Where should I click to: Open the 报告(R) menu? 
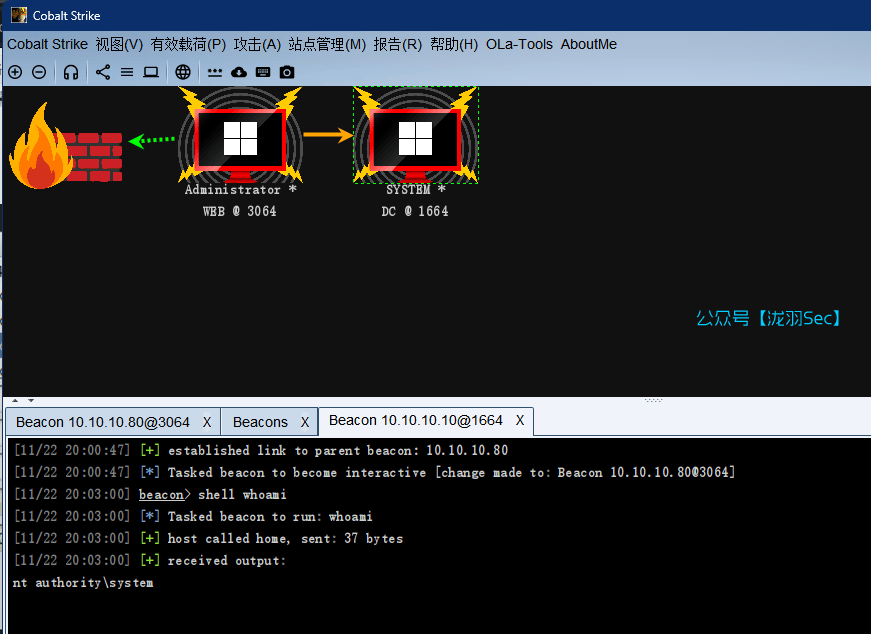pyautogui.click(x=398, y=44)
